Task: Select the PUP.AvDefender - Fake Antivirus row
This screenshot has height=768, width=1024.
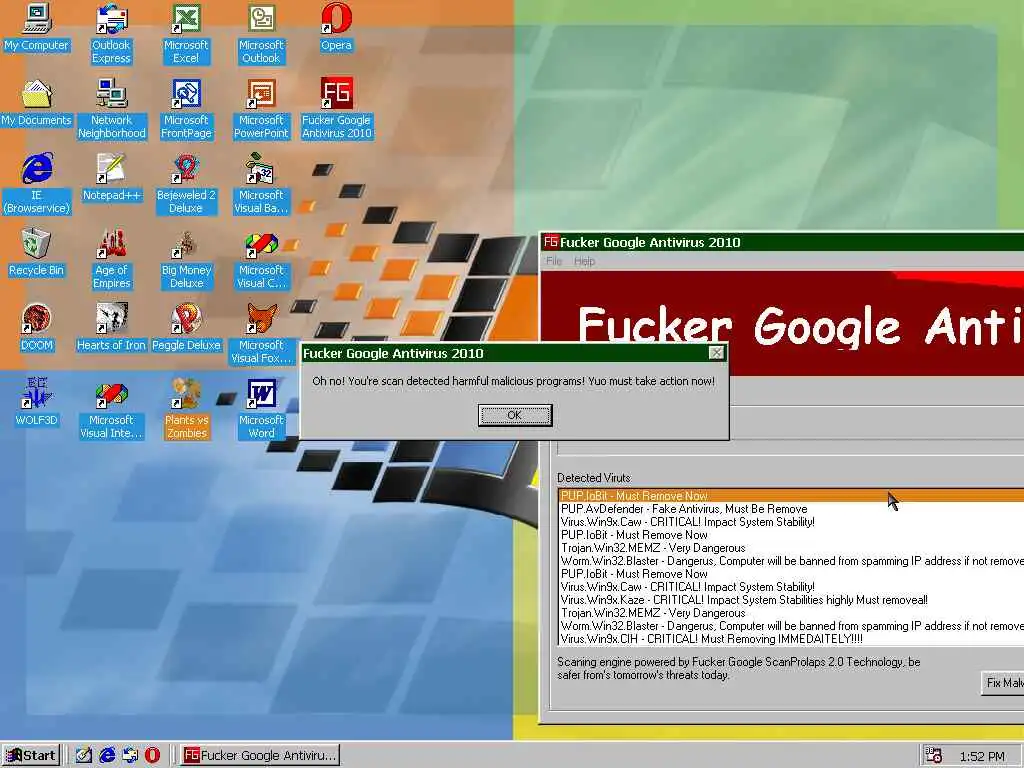Action: 791,509
